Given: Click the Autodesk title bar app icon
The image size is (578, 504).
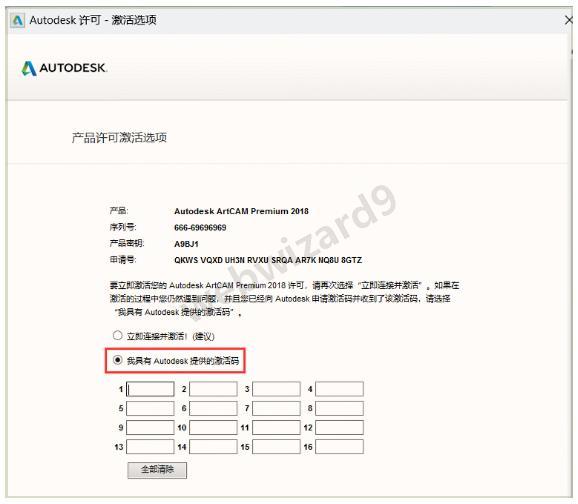Looking at the screenshot, I should click(x=17, y=21).
